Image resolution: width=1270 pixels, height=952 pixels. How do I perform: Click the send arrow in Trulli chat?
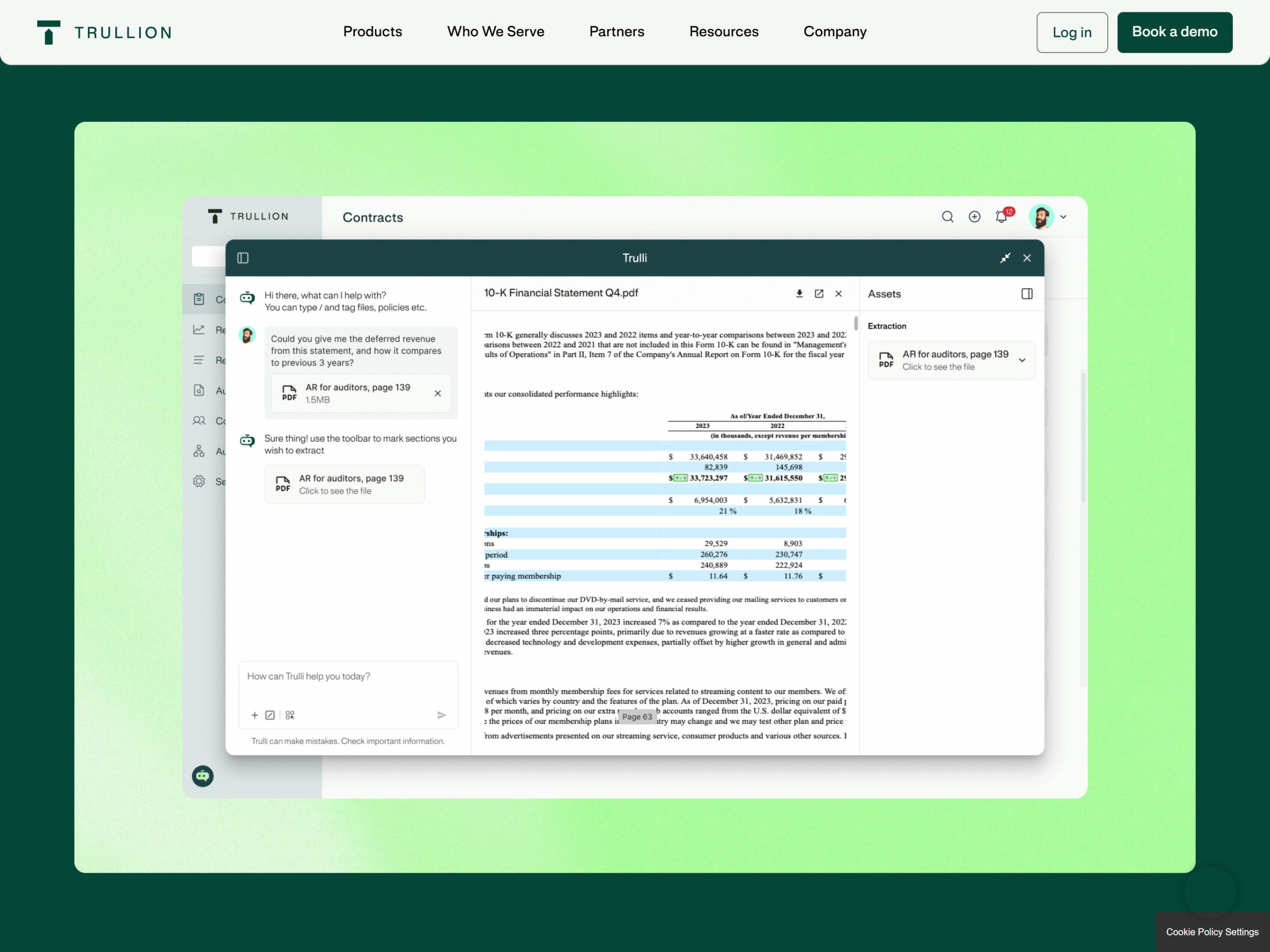442,715
